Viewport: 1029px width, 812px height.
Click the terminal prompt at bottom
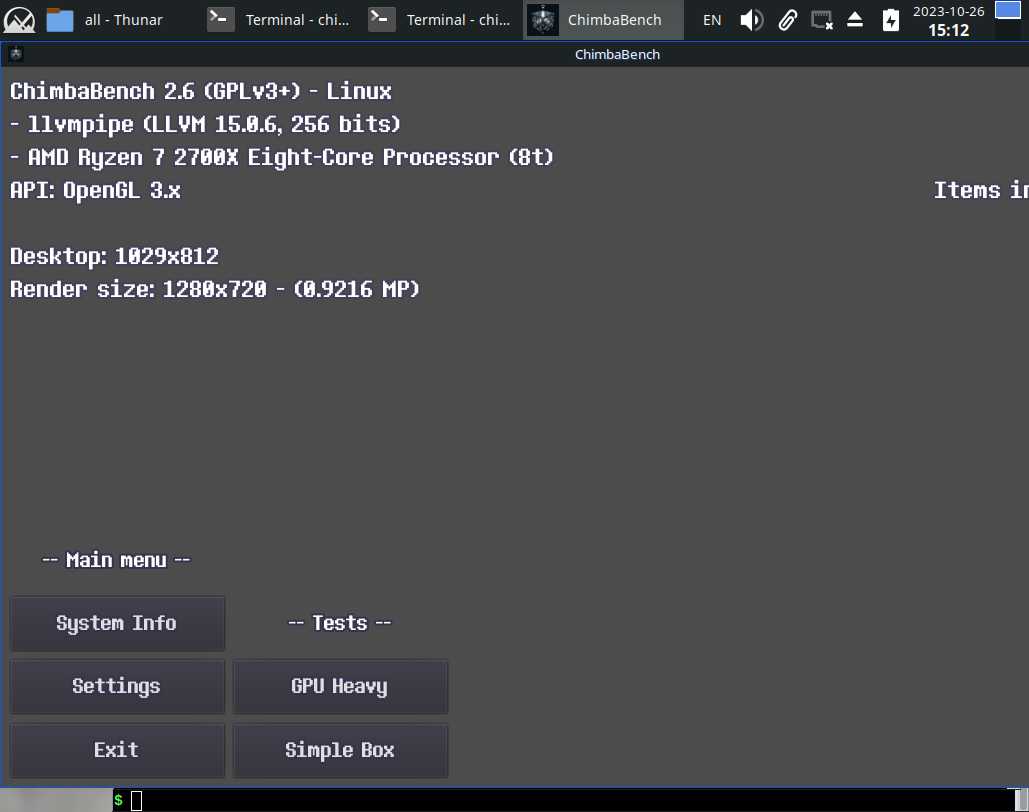coord(128,800)
